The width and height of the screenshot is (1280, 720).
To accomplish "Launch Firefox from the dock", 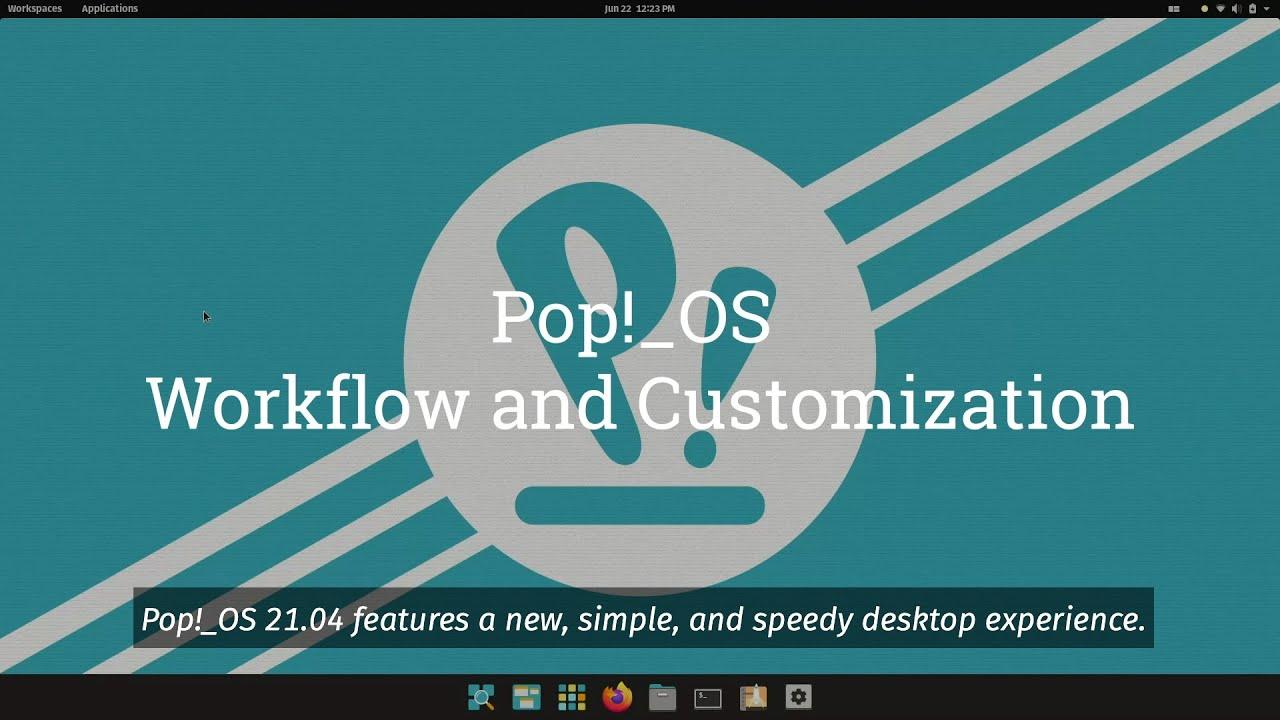I will tap(617, 697).
